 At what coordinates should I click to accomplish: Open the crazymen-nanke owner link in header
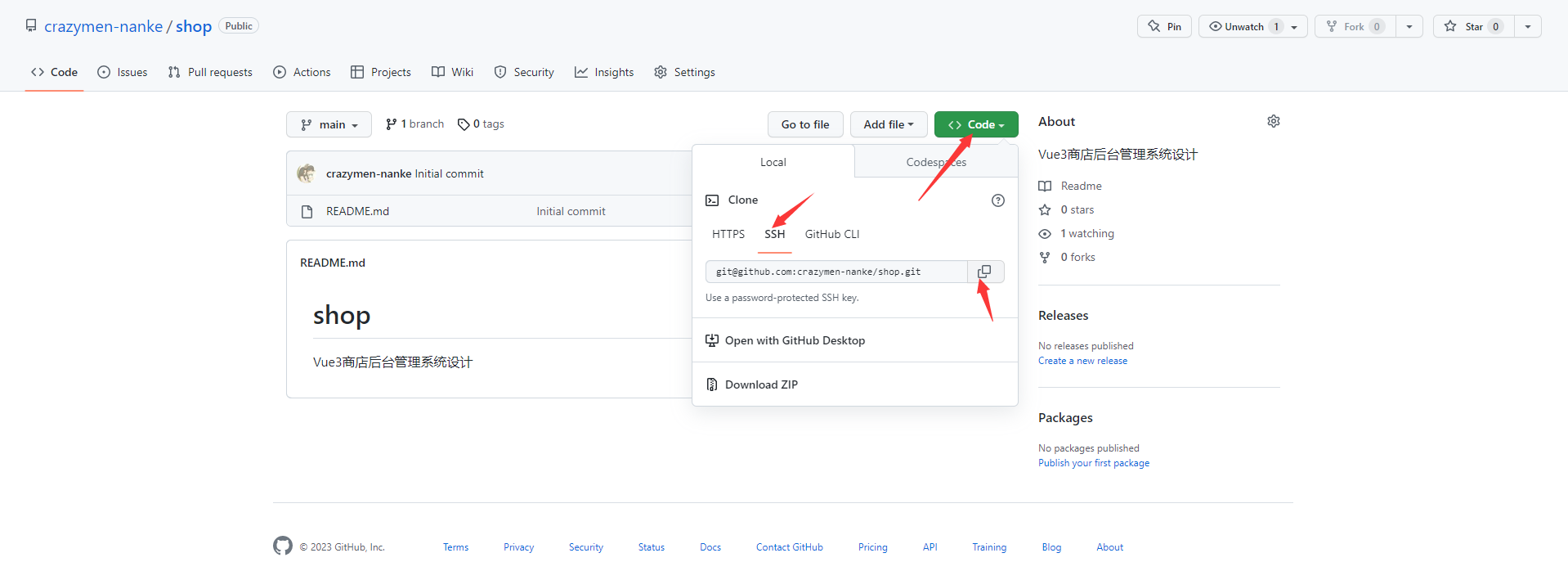104,26
